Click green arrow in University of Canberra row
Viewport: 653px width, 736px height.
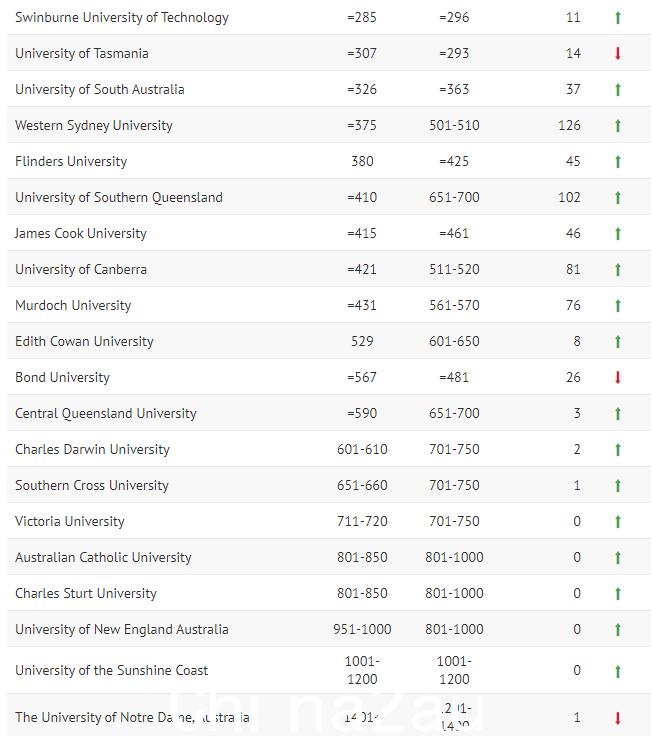[618, 269]
